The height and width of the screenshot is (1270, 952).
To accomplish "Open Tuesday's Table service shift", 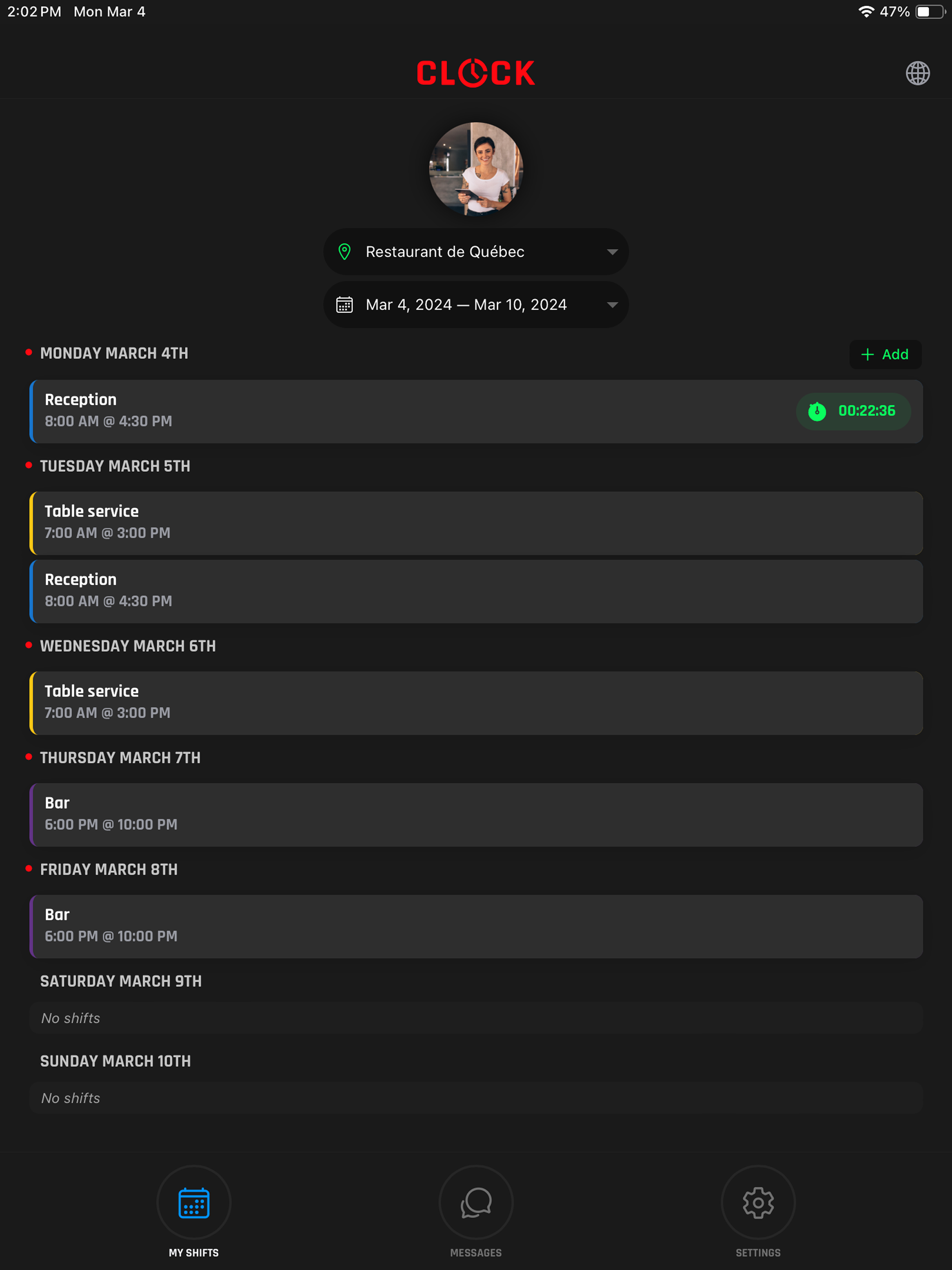I will (476, 523).
